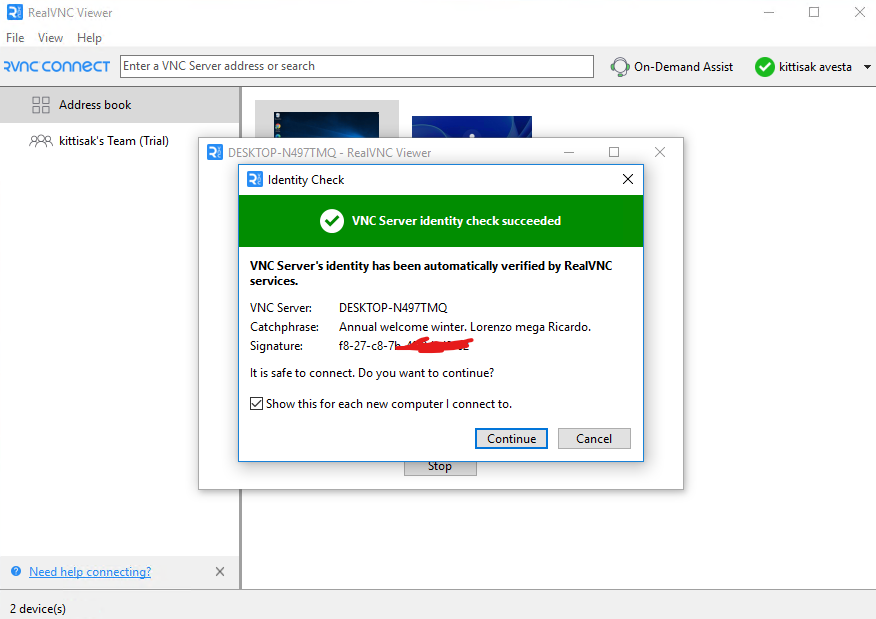Image resolution: width=876 pixels, height=619 pixels.
Task: Expand the kittisak avesta account dropdown
Action: click(x=867, y=67)
